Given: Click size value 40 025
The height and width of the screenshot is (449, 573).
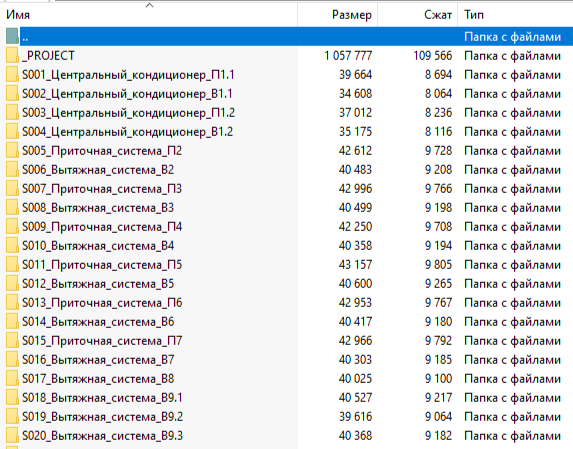Looking at the screenshot, I should coord(355,378).
